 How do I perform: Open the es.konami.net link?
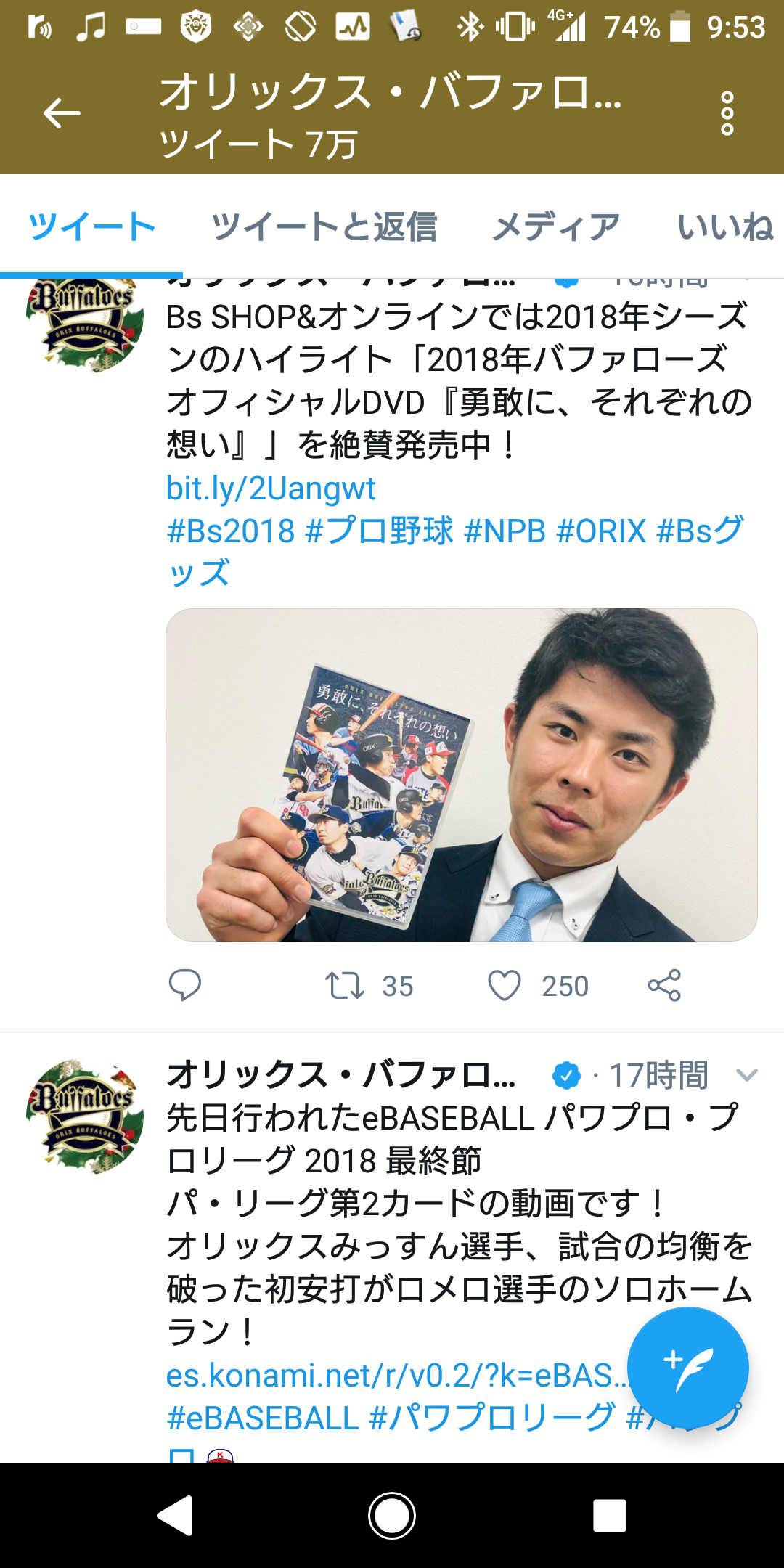(x=396, y=1375)
